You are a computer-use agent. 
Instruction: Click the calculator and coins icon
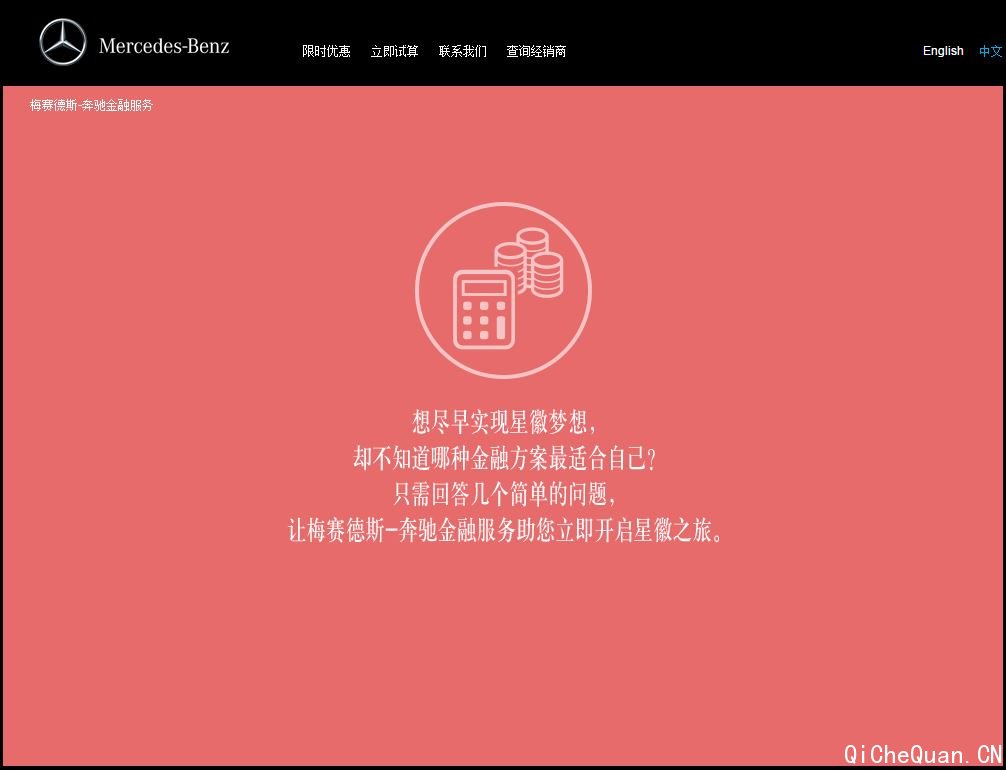[x=504, y=290]
